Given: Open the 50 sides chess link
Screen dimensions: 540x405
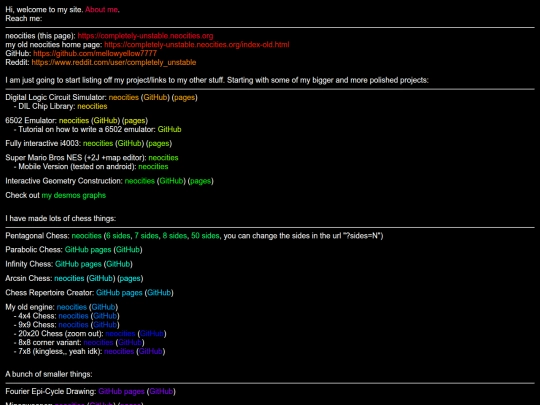Looking at the screenshot, I should click(x=205, y=236).
